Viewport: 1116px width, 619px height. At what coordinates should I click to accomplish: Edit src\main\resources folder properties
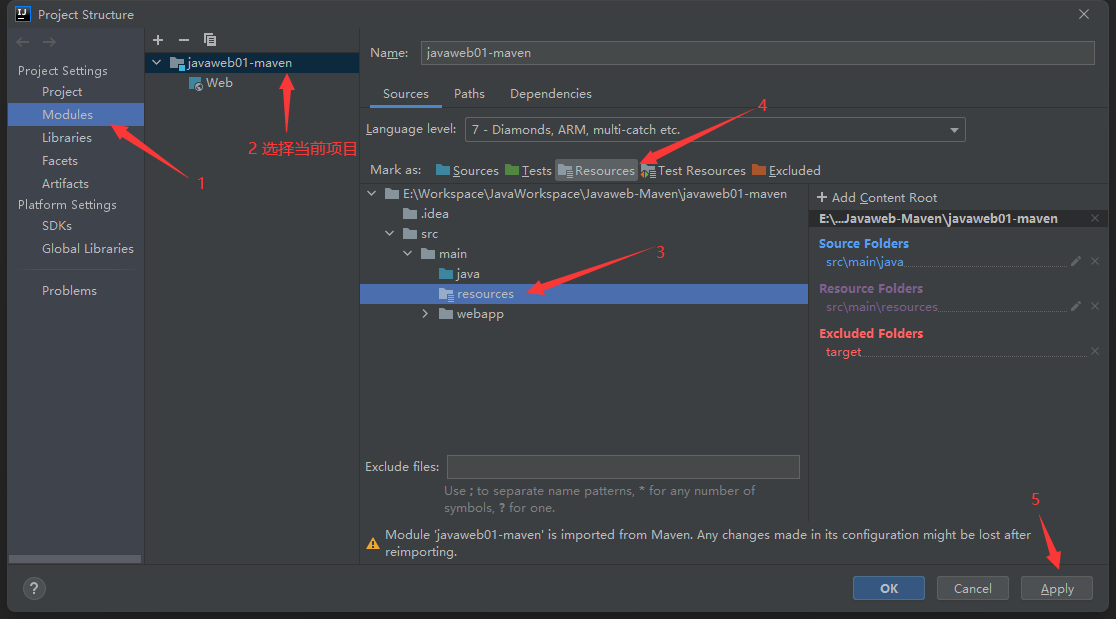point(1076,306)
